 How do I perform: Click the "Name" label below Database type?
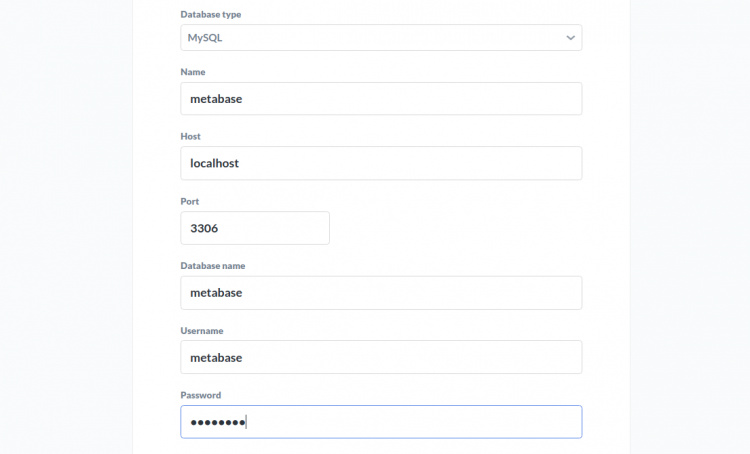193,72
